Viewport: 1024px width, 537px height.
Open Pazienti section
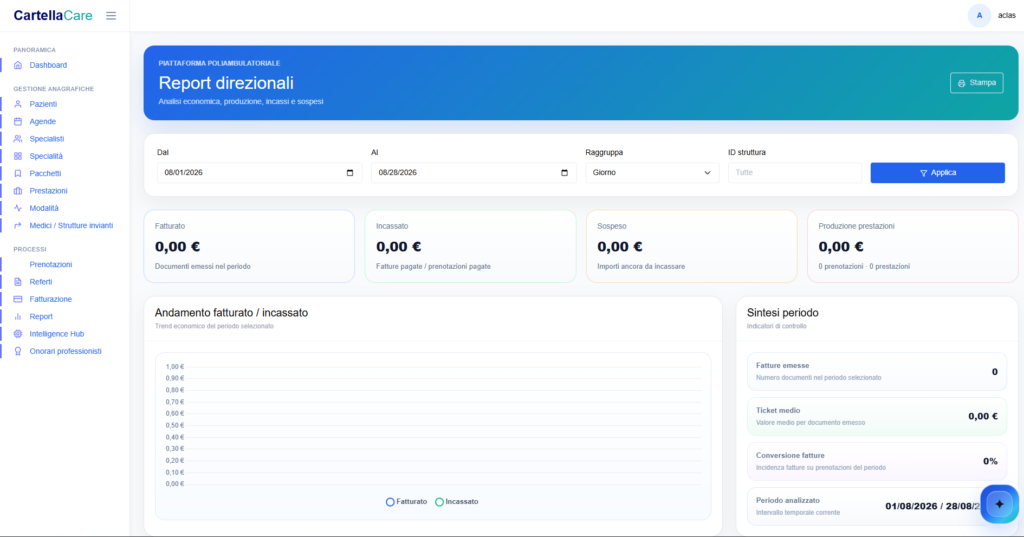43,104
